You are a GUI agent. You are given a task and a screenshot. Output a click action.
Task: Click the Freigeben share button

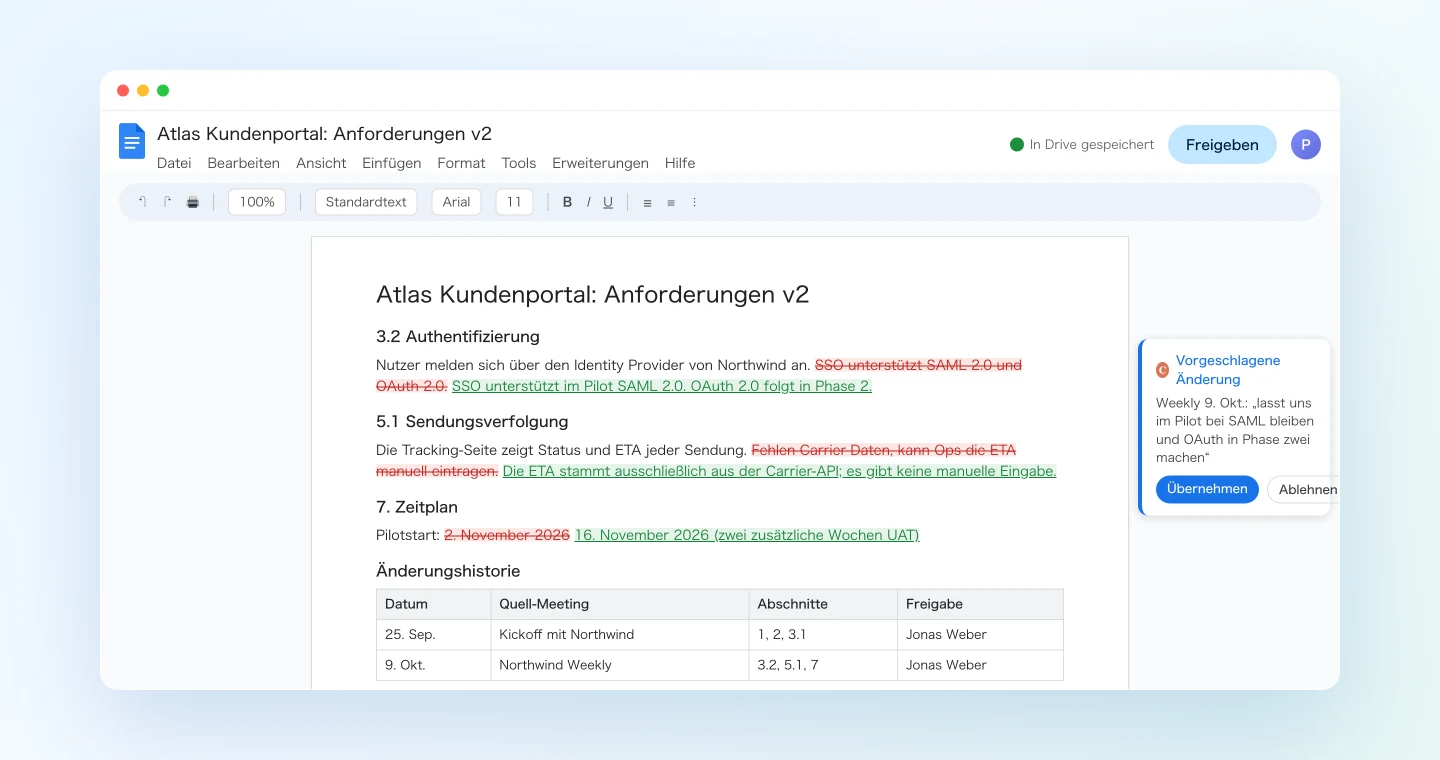[1222, 145]
